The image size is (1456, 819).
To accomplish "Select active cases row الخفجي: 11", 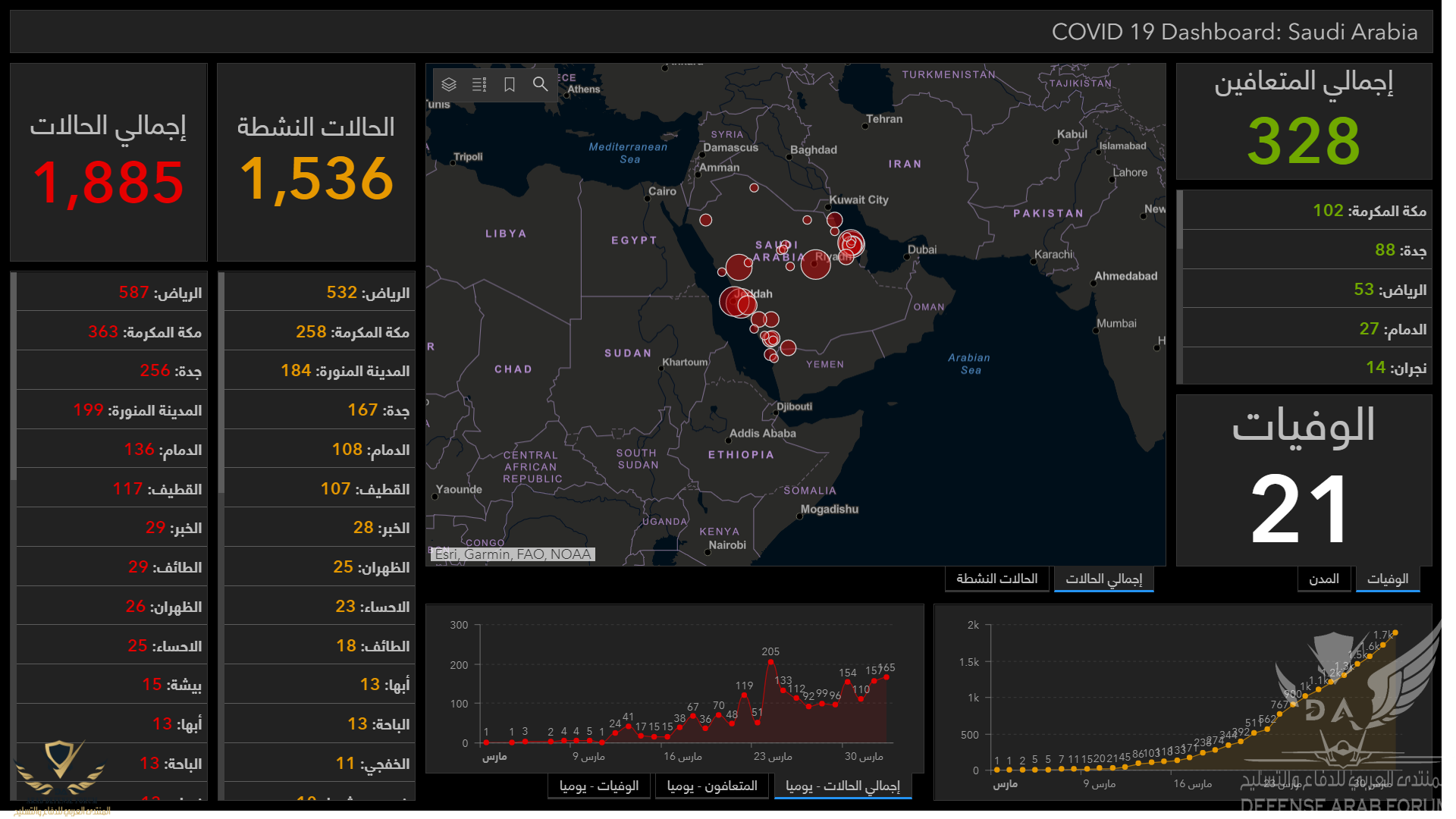I will tap(319, 763).
